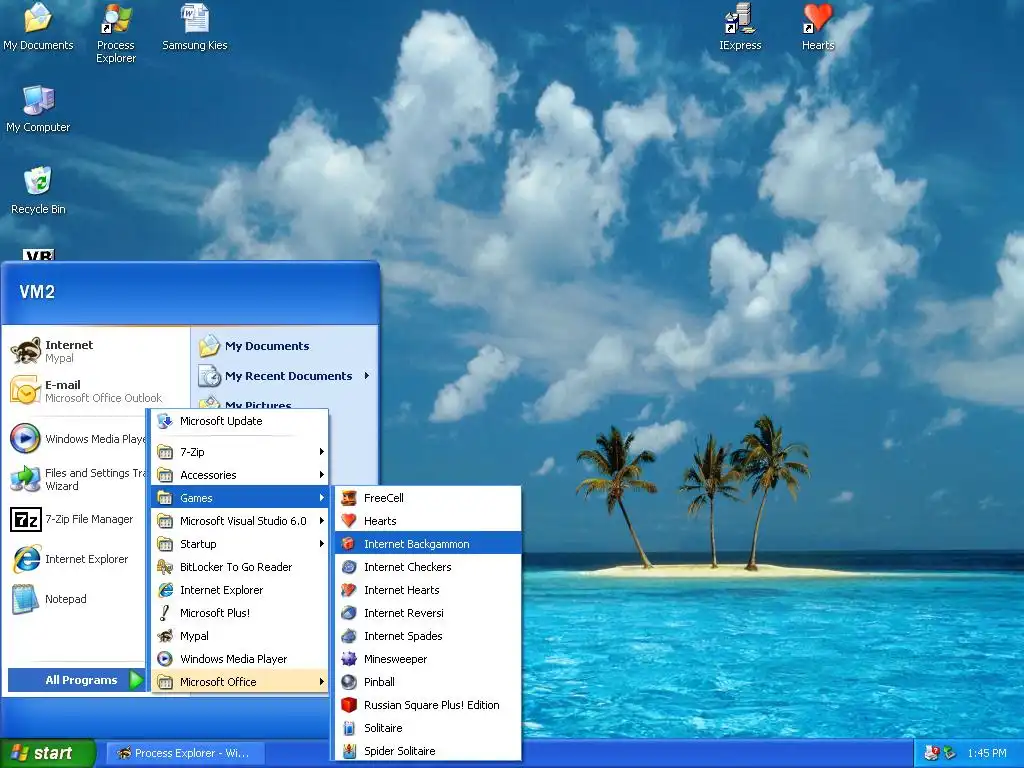
Task: Start Internet Checkers game
Action: (x=428, y=567)
